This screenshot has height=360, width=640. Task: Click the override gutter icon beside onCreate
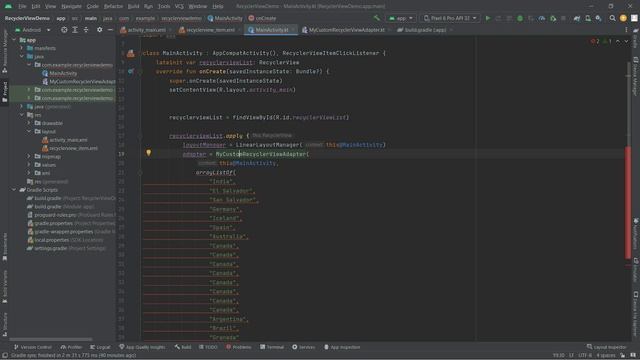[131, 71]
